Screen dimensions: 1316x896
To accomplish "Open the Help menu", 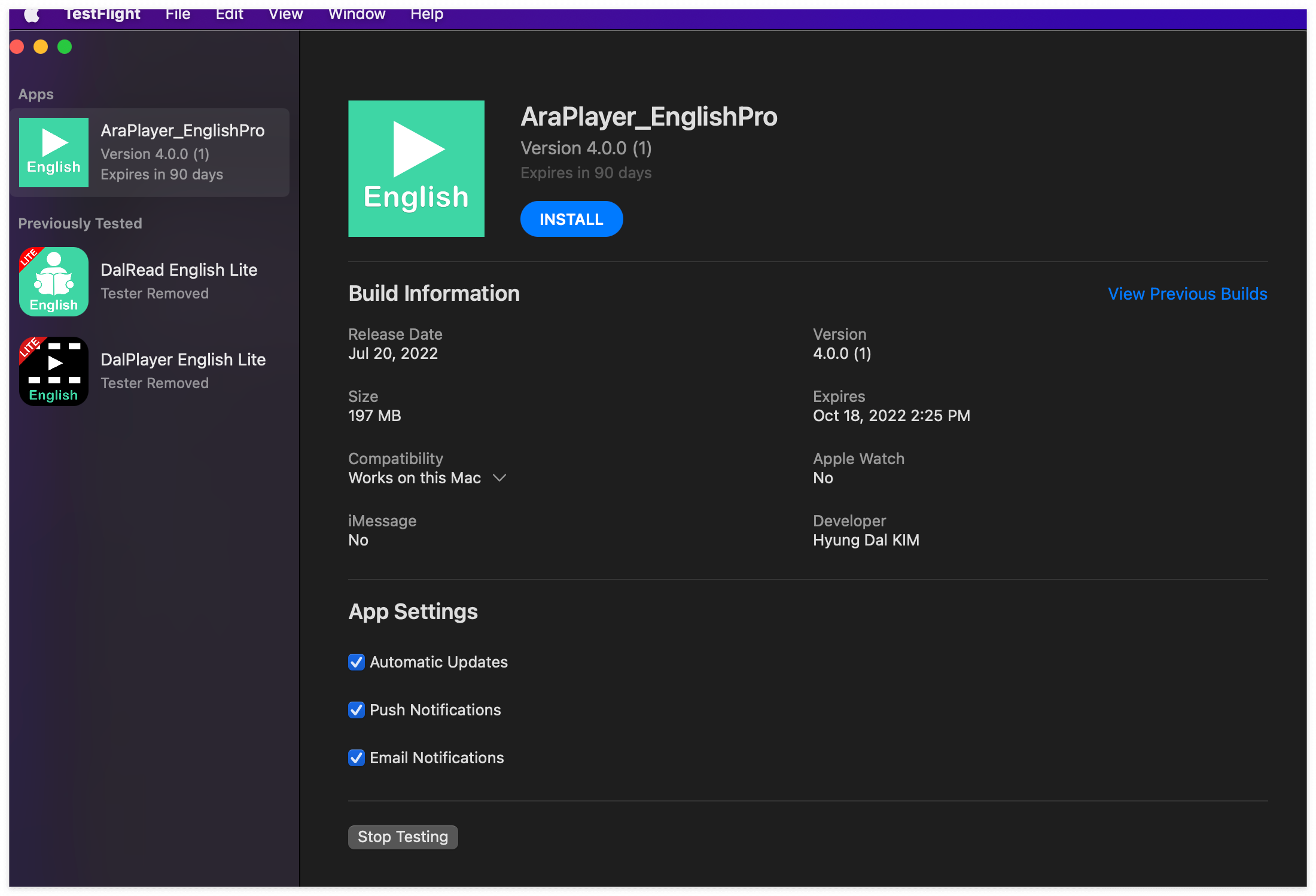I will coord(427,14).
